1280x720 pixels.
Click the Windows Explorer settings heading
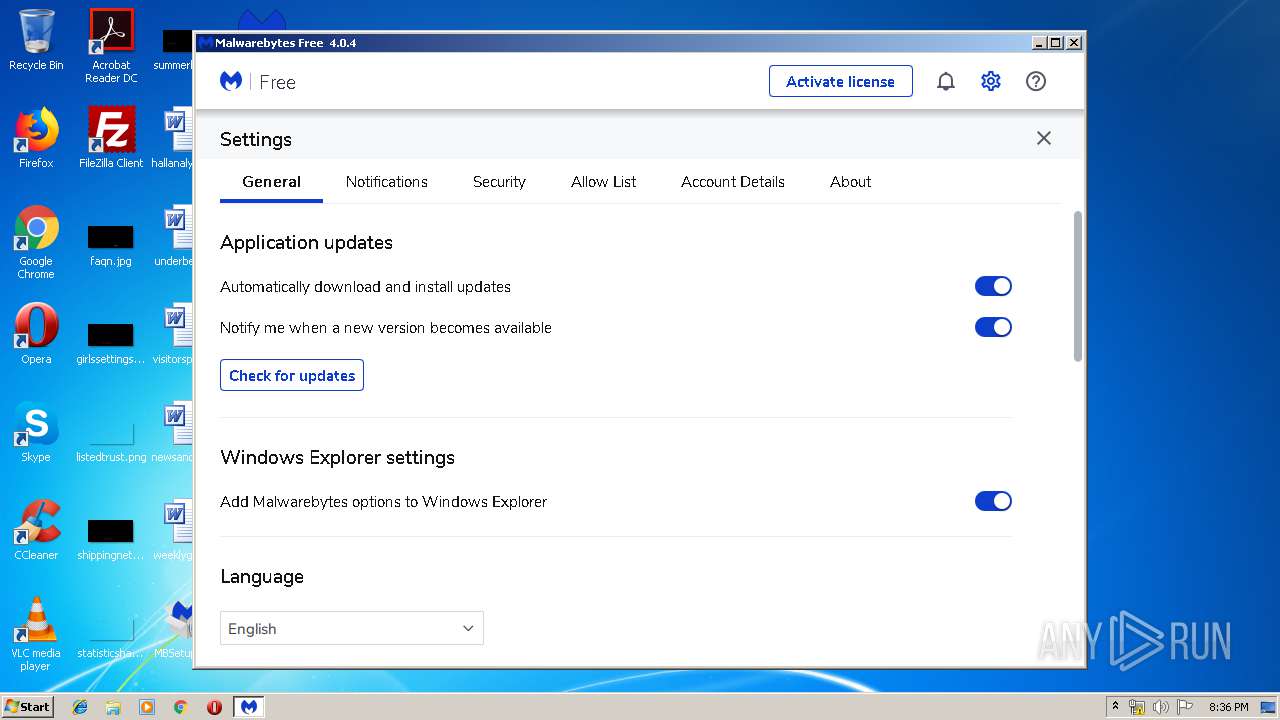(x=337, y=458)
